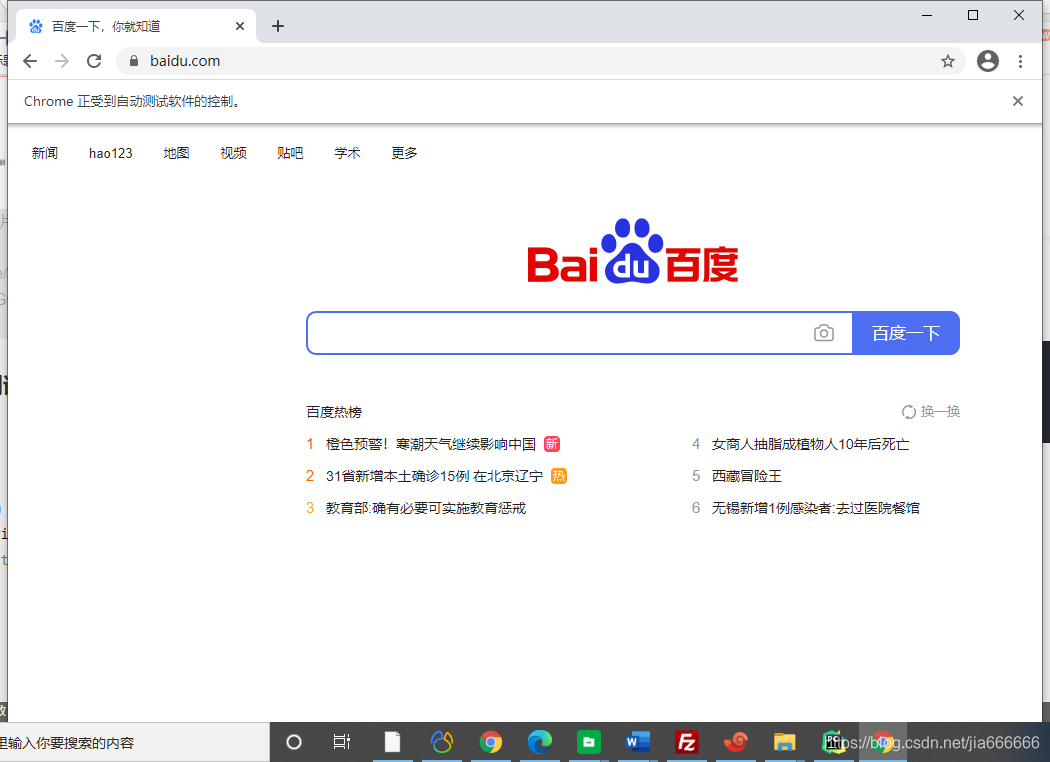The height and width of the screenshot is (762, 1050).
Task: Open the red swirl app on taskbar
Action: (735, 742)
